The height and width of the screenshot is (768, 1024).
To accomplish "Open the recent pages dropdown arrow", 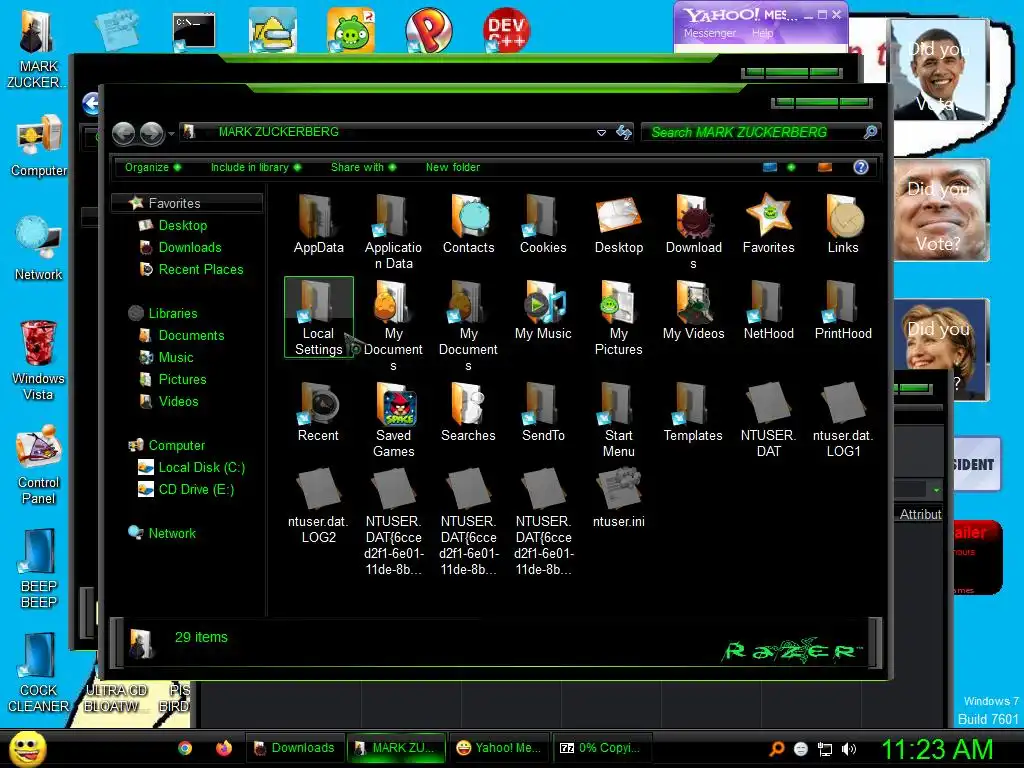I will [171, 134].
